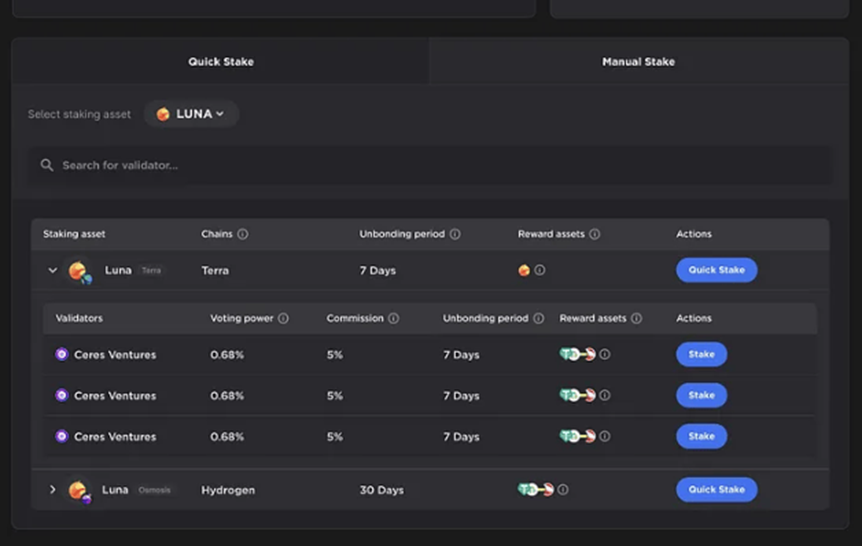Collapse the Luna Terra row
862x546 pixels.
point(53,270)
